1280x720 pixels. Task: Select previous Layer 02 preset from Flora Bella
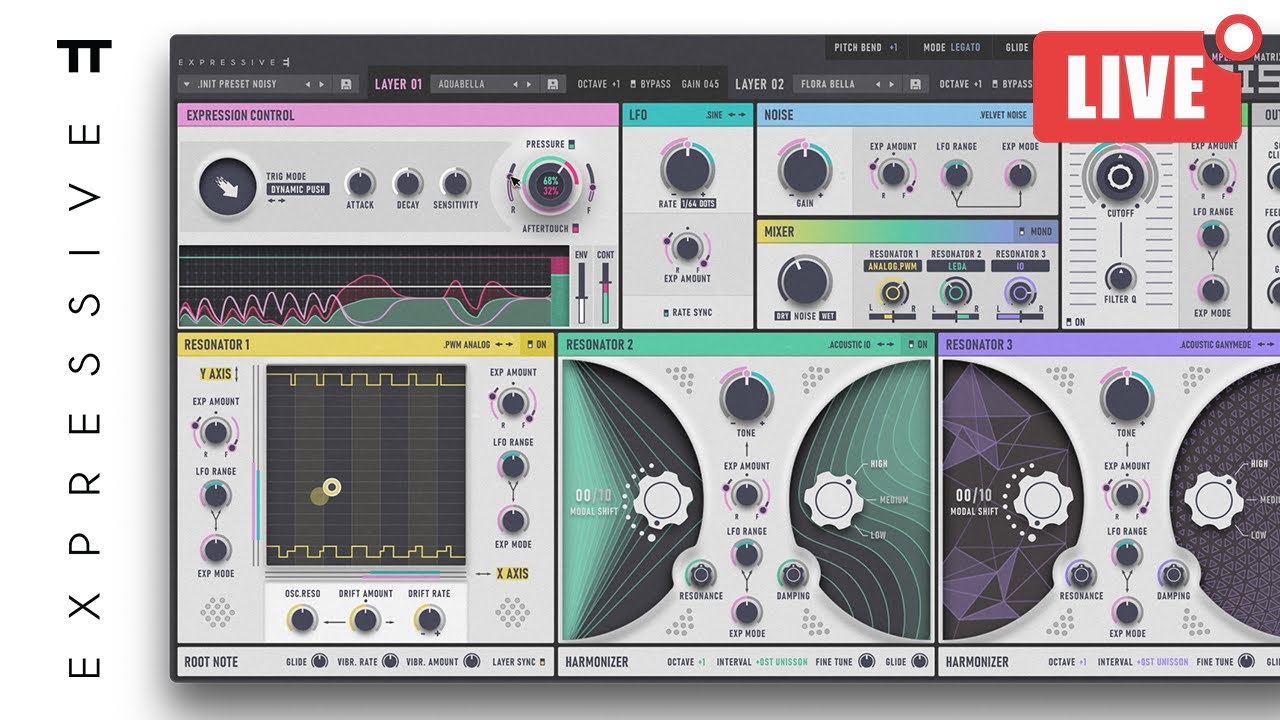tap(880, 84)
